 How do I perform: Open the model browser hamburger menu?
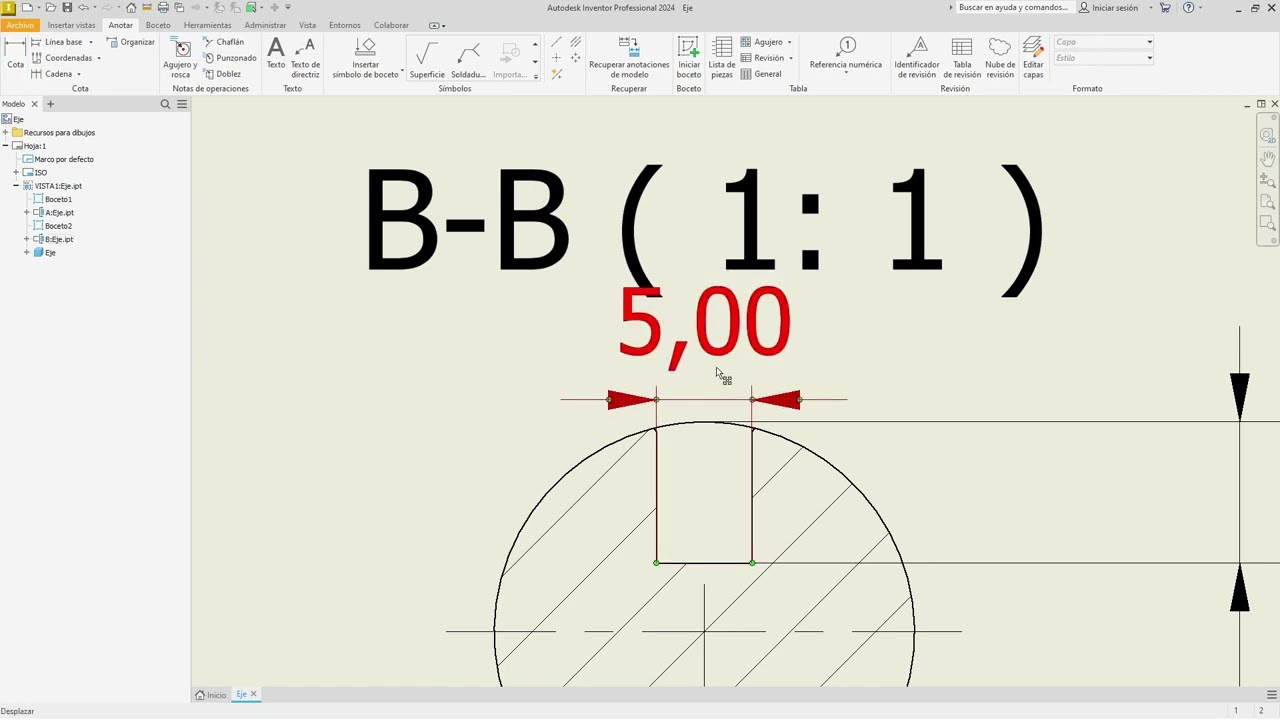pos(182,104)
